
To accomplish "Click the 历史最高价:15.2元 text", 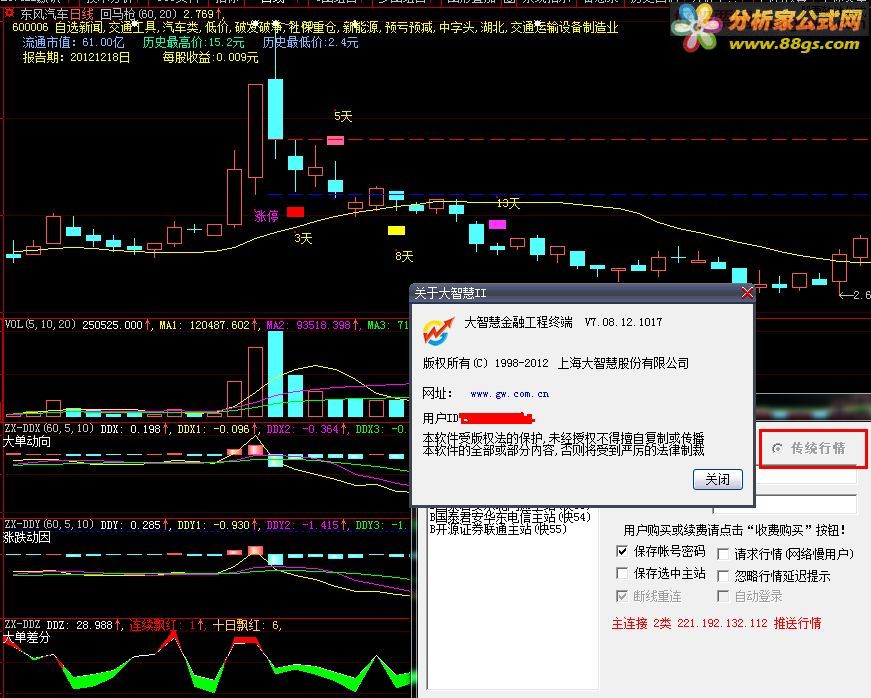I will tap(193, 42).
